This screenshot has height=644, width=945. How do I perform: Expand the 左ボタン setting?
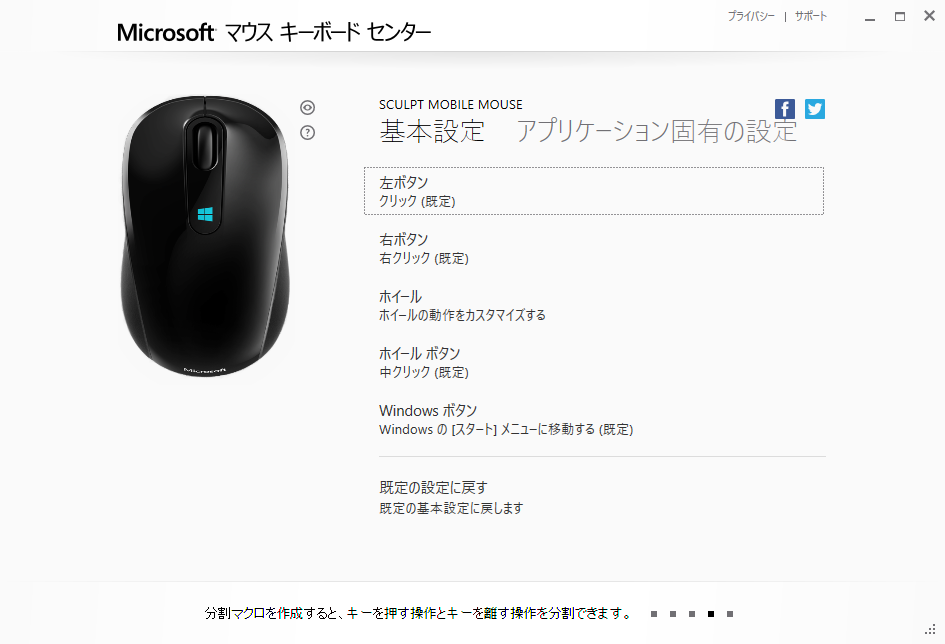[x=594, y=191]
